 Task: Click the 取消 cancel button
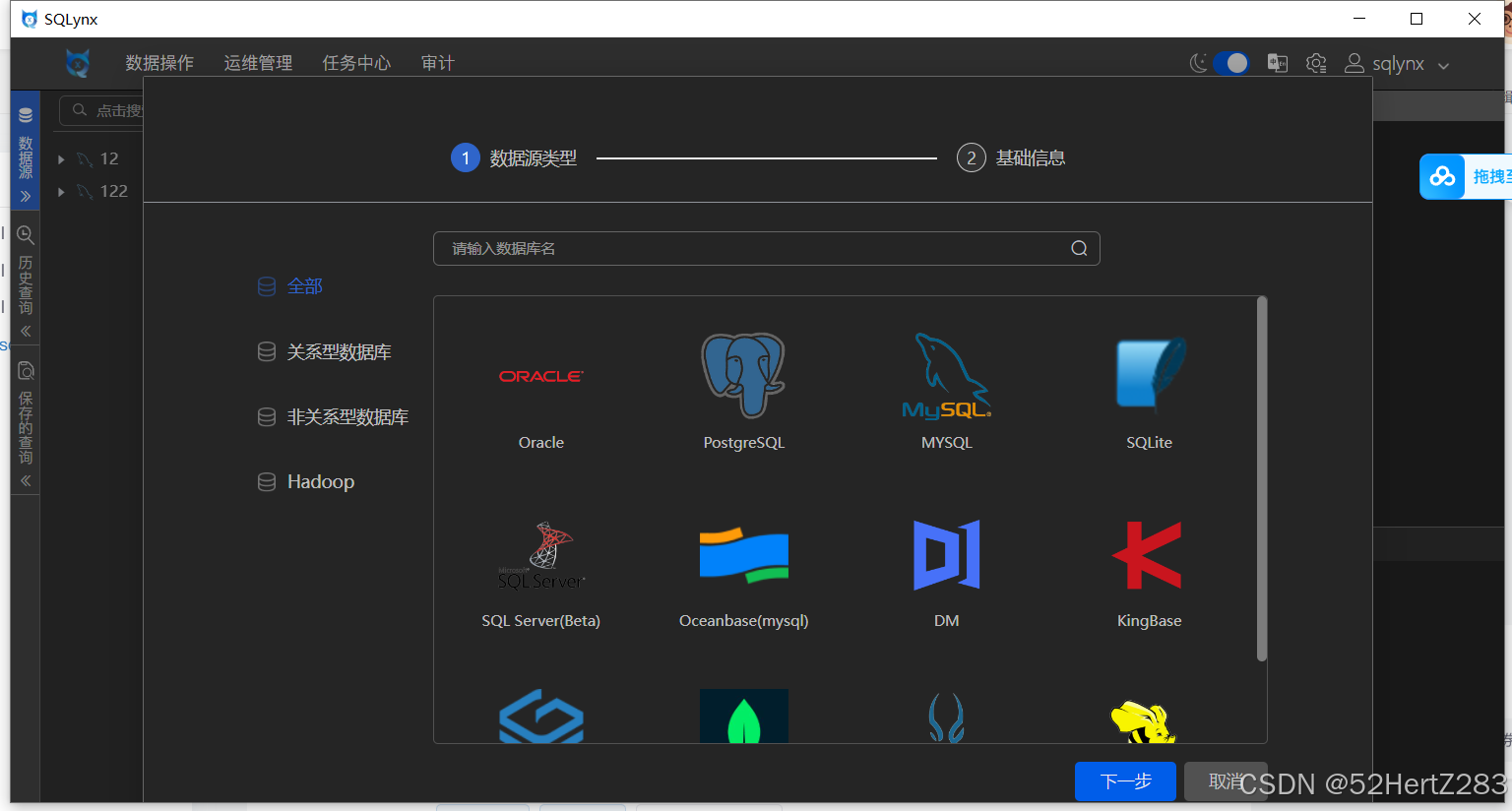click(x=1226, y=781)
